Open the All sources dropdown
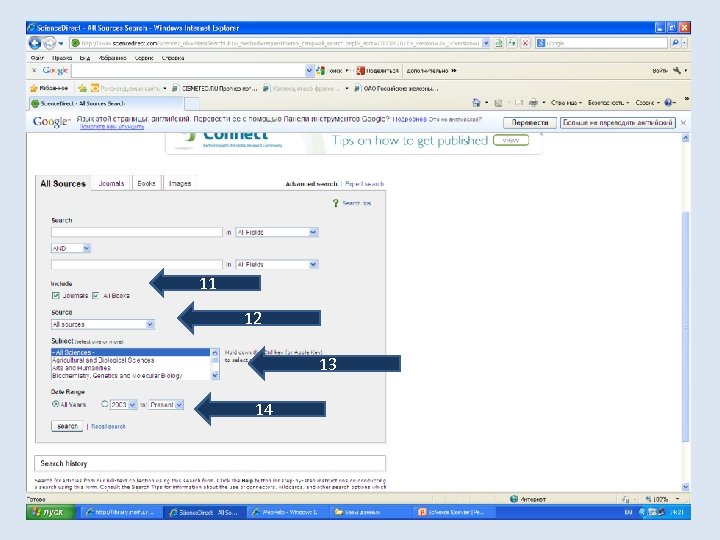720x540 pixels. (103, 324)
